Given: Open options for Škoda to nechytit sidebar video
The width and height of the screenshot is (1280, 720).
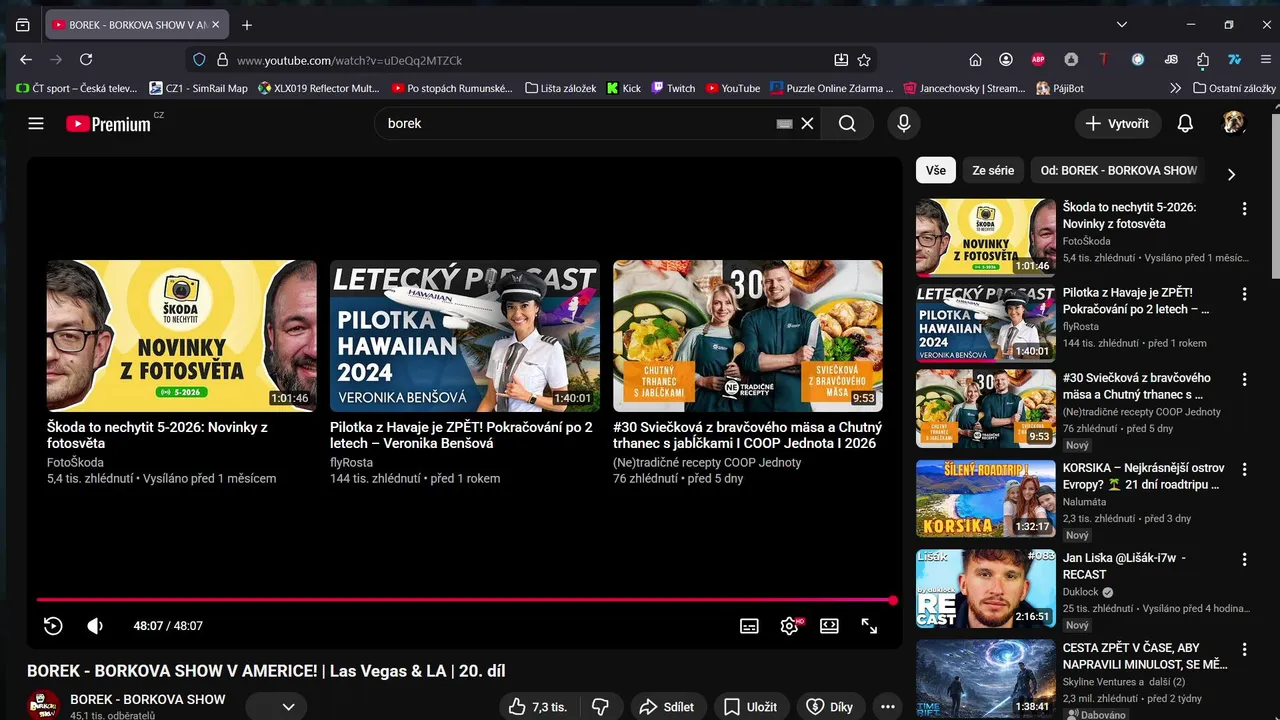Looking at the screenshot, I should [x=1245, y=209].
